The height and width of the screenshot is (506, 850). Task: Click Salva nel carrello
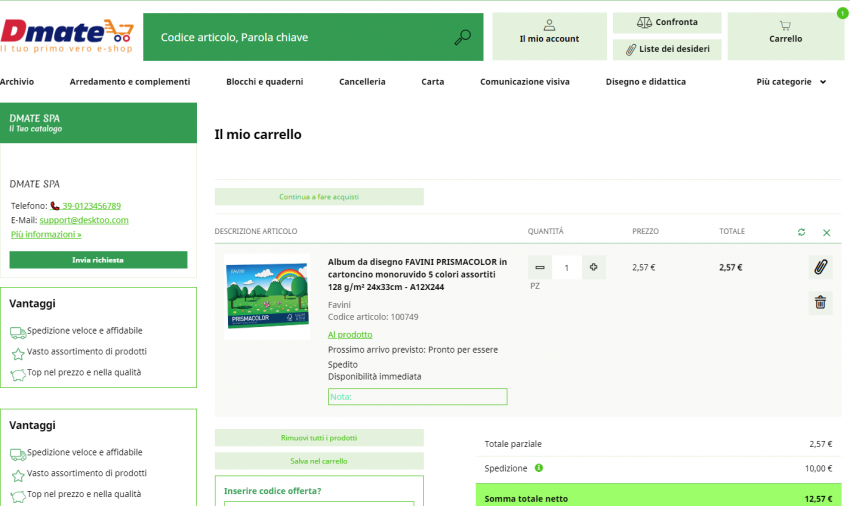pos(319,461)
